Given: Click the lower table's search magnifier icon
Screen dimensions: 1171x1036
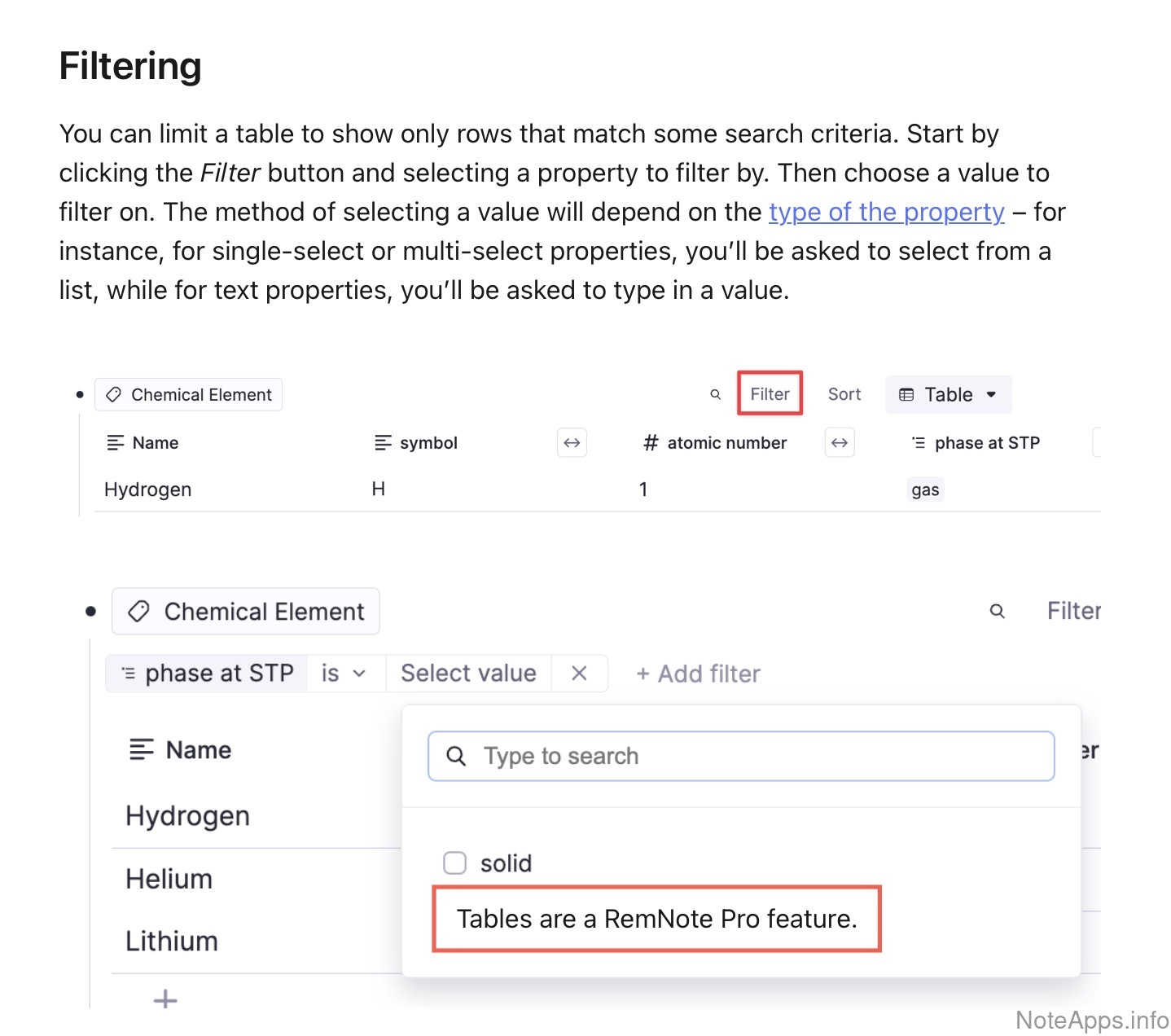Looking at the screenshot, I should coord(997,611).
